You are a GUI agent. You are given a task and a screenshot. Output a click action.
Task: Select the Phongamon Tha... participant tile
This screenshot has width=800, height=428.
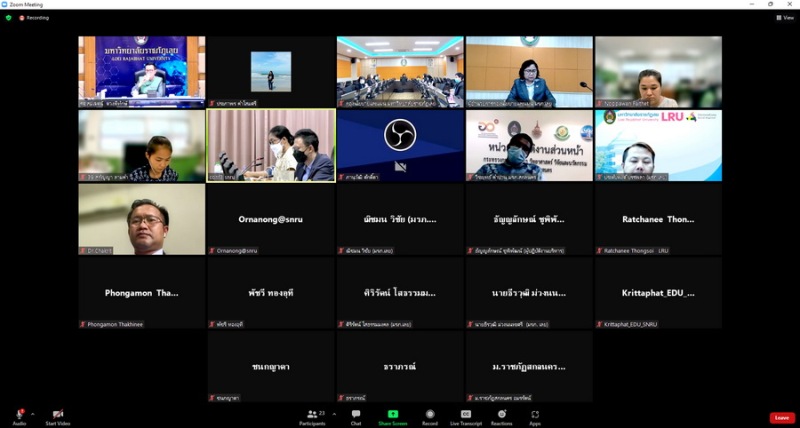click(x=142, y=293)
